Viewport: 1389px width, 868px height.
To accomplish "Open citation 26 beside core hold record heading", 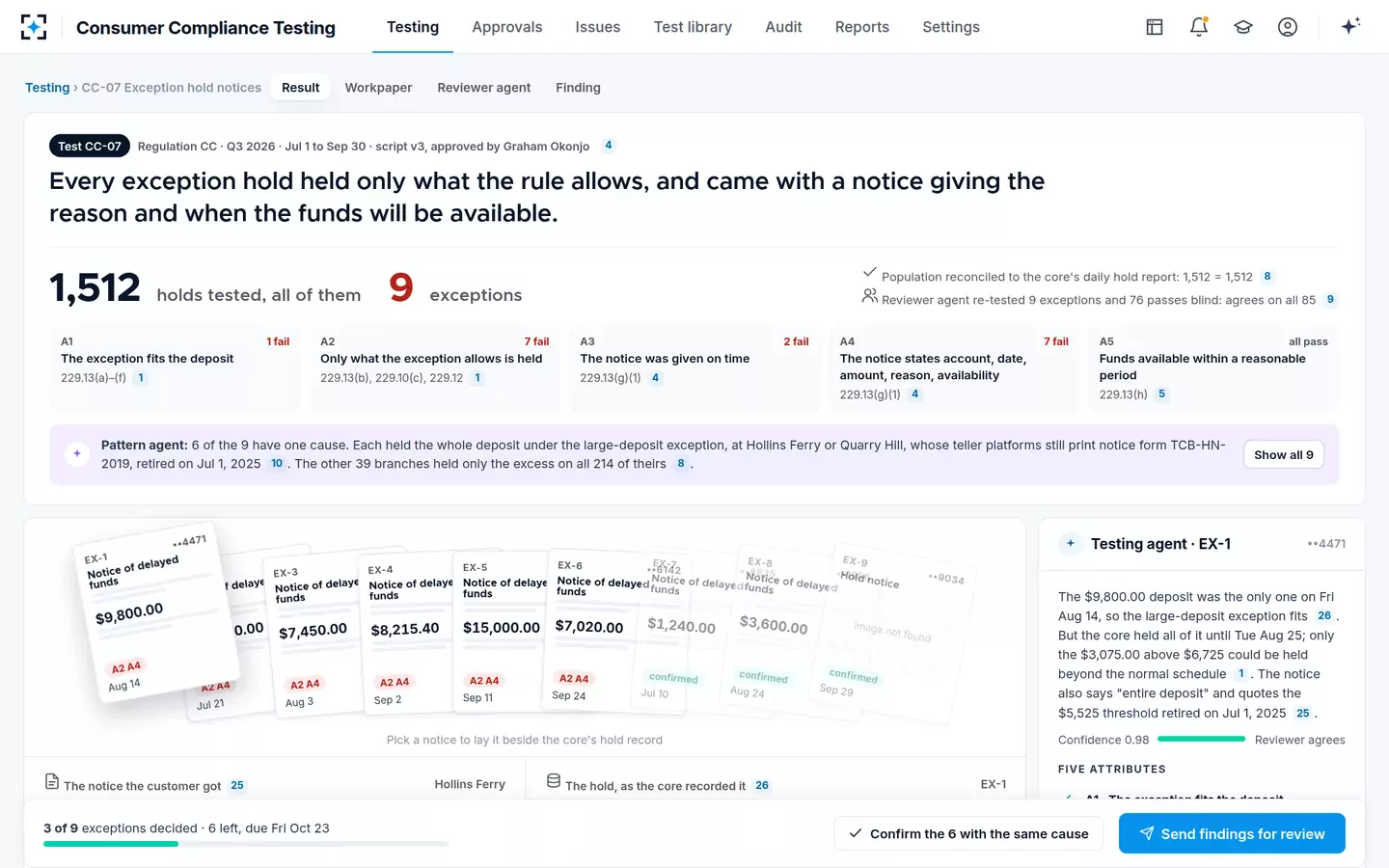I will [x=762, y=786].
